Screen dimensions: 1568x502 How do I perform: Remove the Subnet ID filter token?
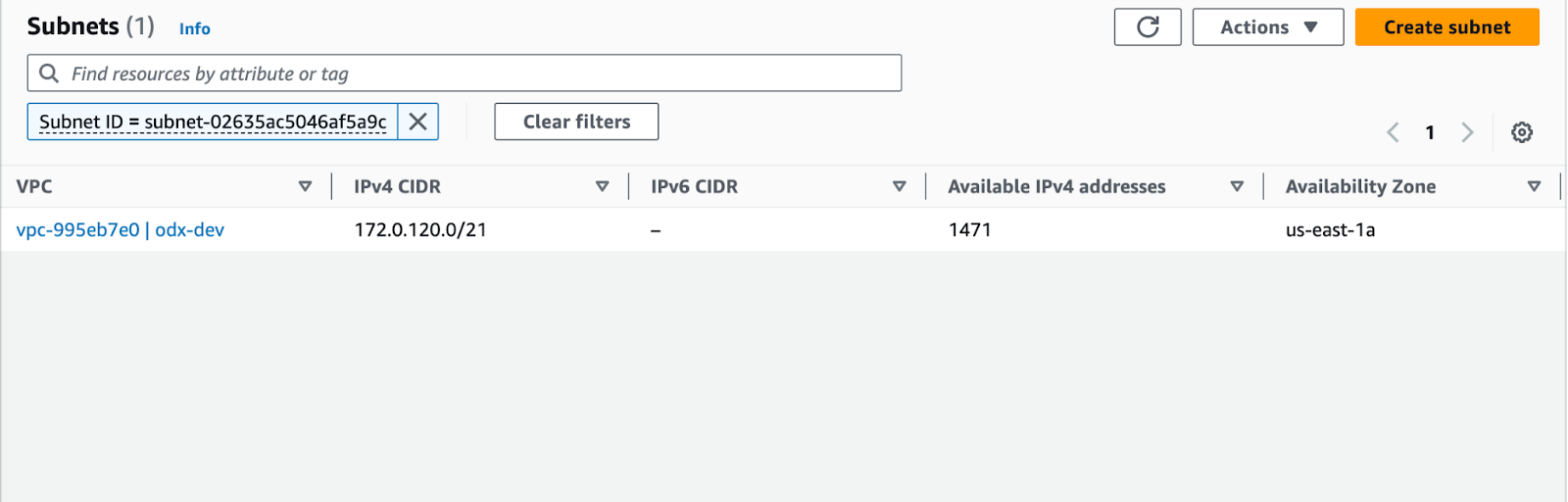click(418, 122)
